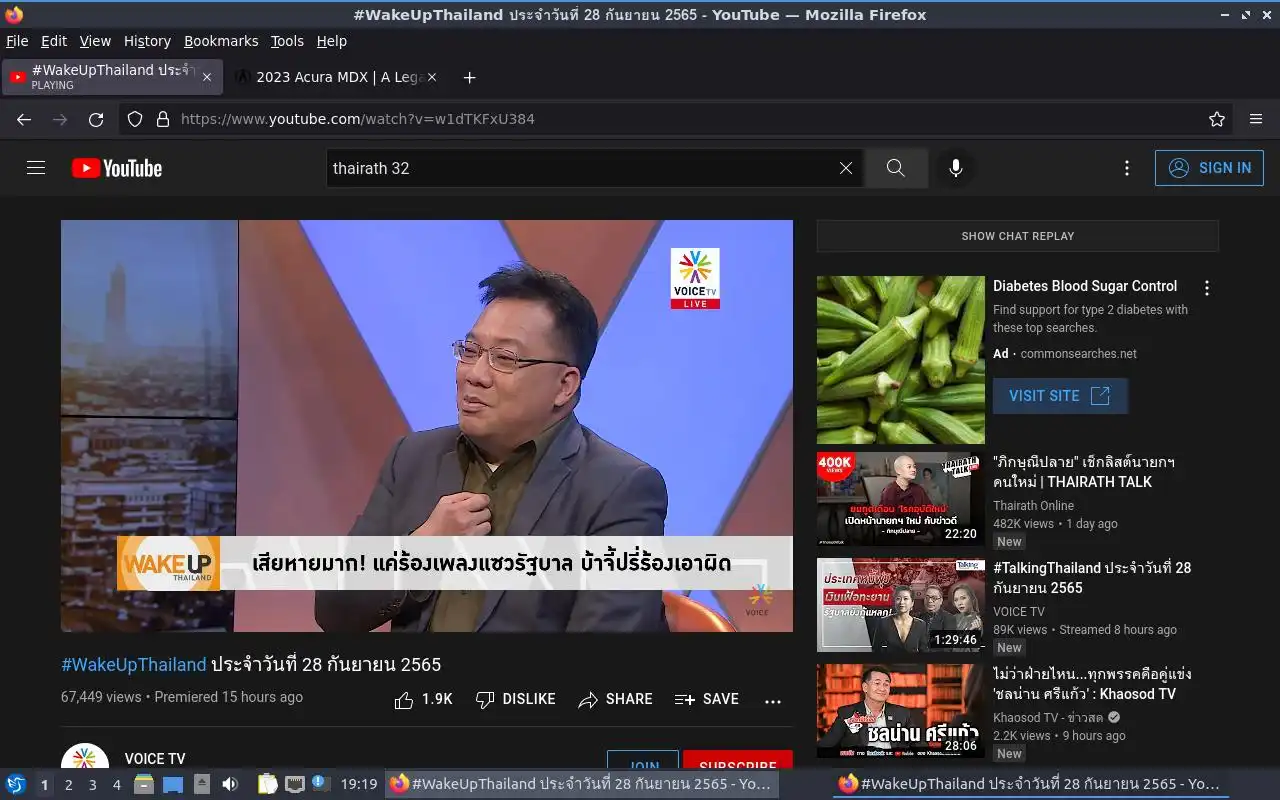Like the video showing 1.9K likes

(x=423, y=699)
